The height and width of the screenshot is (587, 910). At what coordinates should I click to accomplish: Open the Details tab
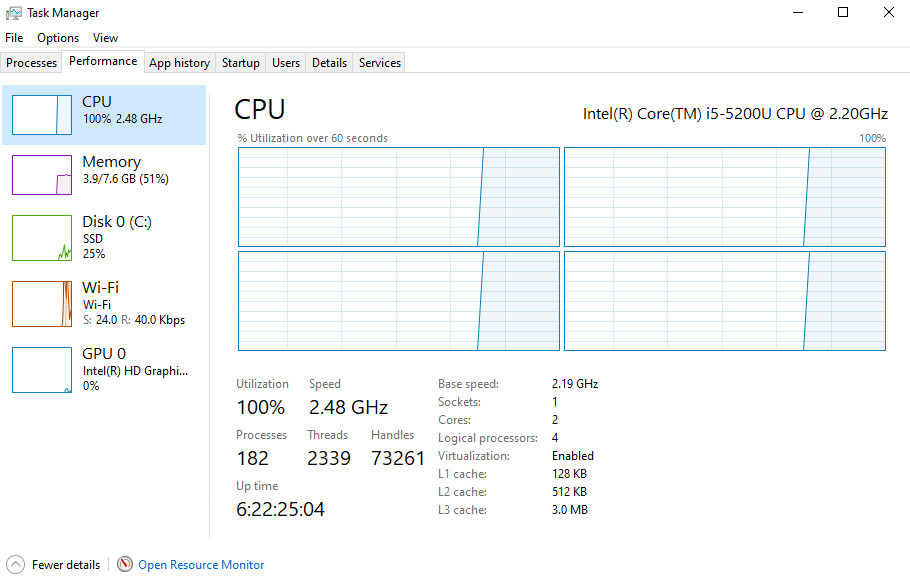[x=329, y=63]
